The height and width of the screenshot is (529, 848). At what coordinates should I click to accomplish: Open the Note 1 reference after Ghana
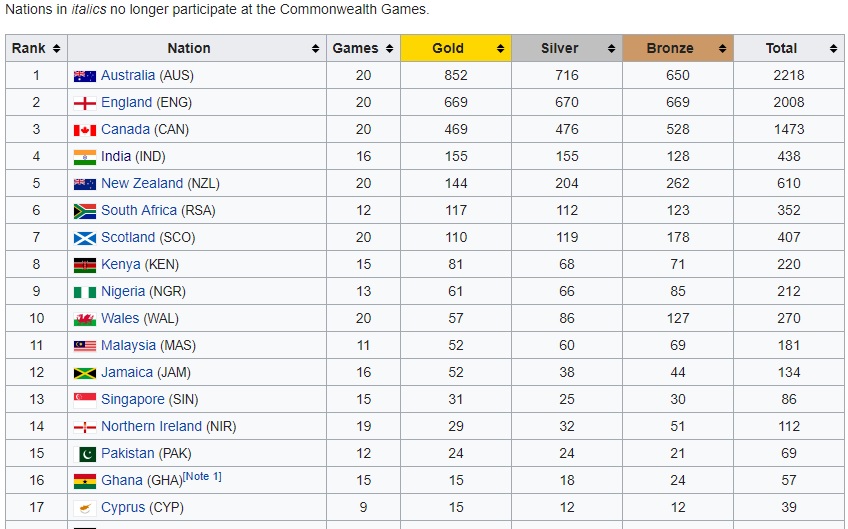click(x=202, y=477)
